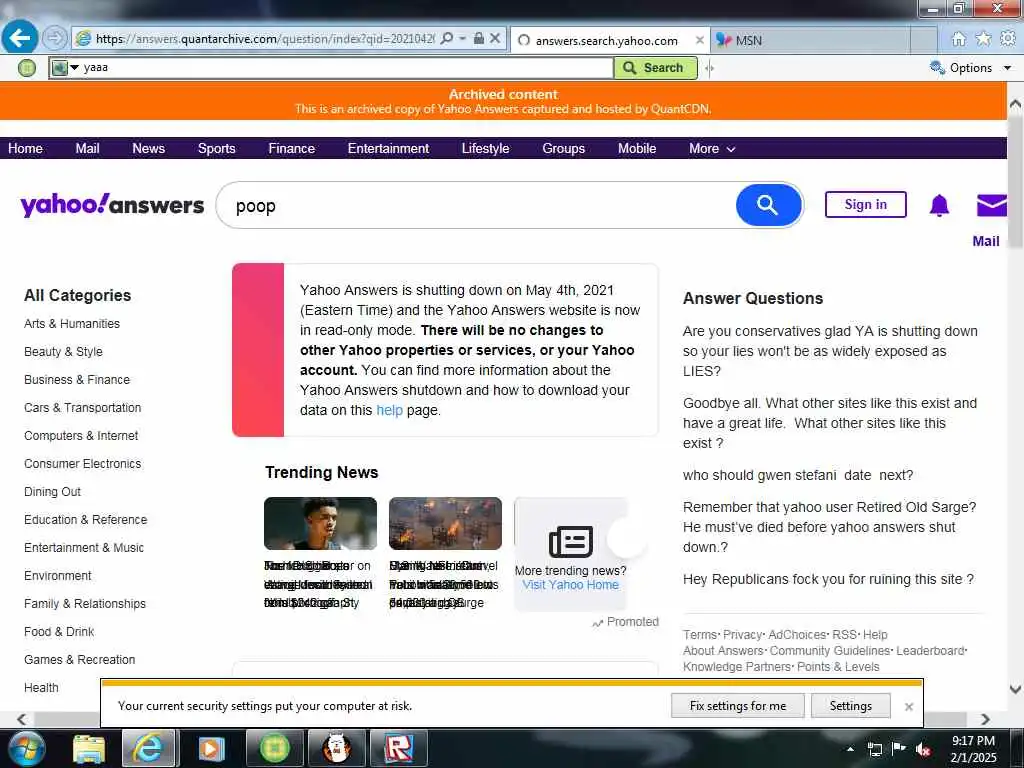
Task: Click the blue Yahoo Answers search button
Action: [x=768, y=205]
